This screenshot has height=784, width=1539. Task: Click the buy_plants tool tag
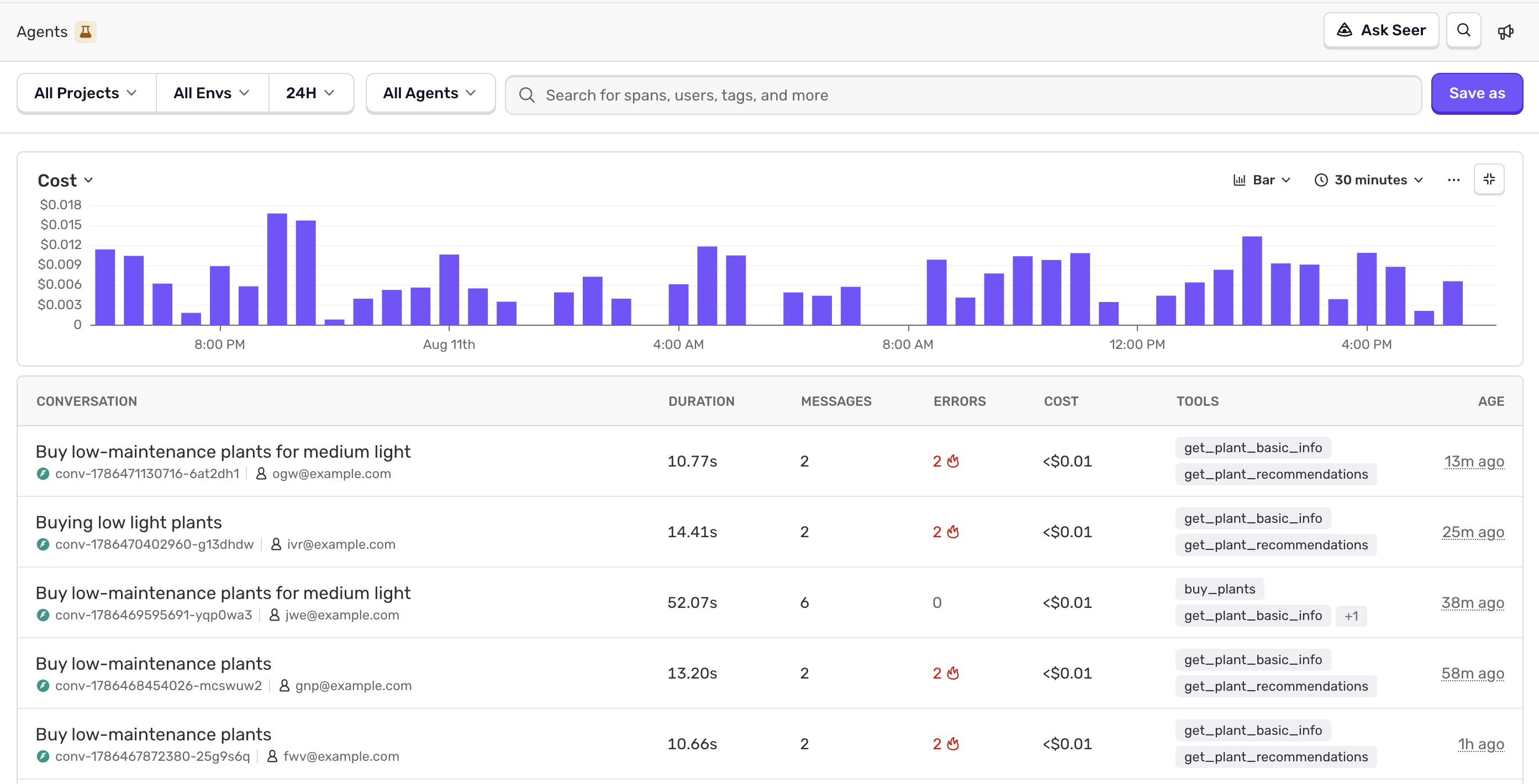[1219, 589]
